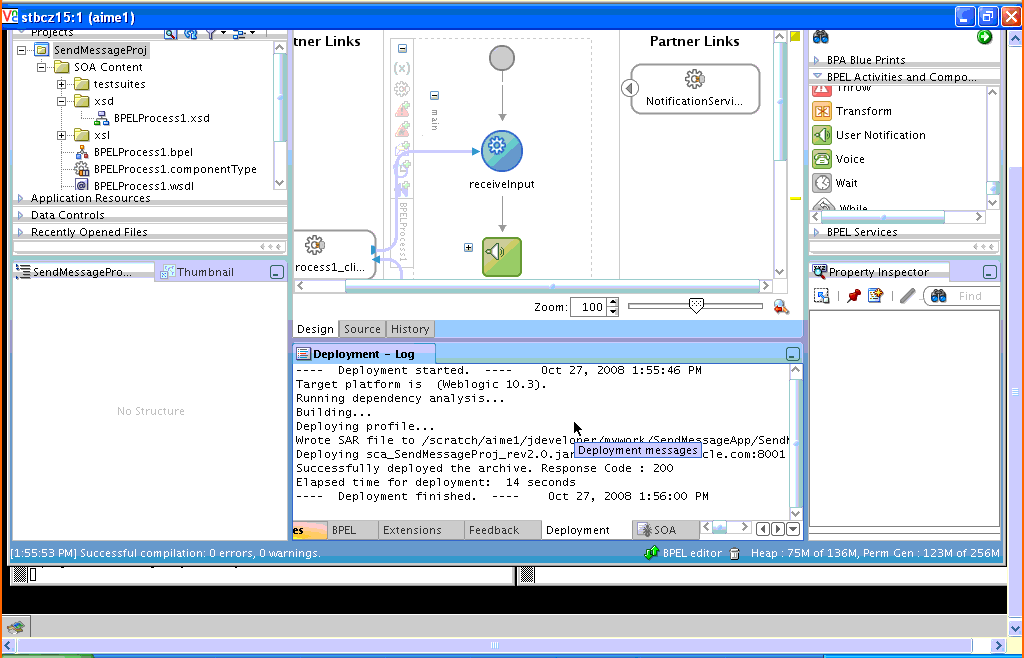Collapse the SOA Content folder

click(41, 67)
